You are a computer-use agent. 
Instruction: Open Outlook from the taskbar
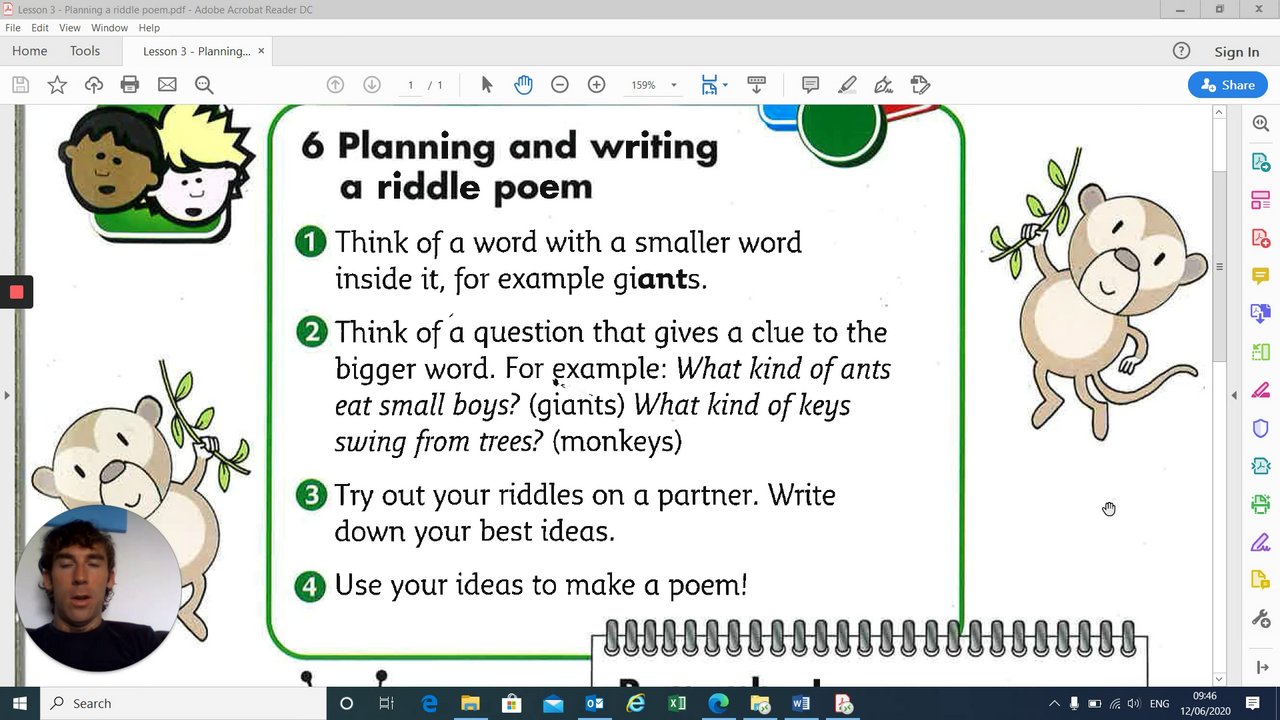594,703
